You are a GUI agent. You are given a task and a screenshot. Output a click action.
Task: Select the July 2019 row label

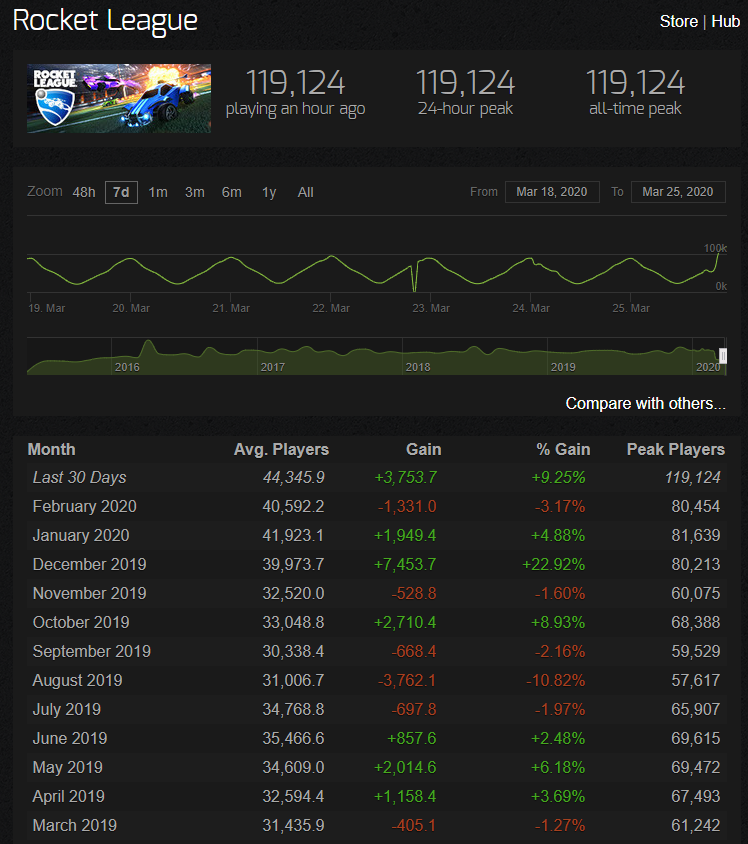point(67,709)
